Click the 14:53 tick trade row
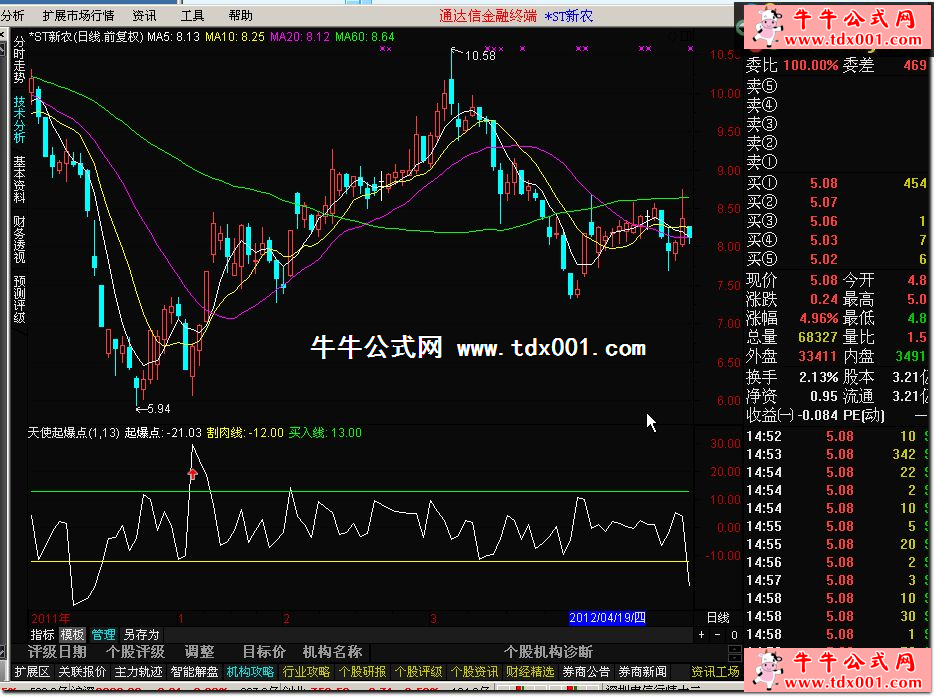 [836, 454]
